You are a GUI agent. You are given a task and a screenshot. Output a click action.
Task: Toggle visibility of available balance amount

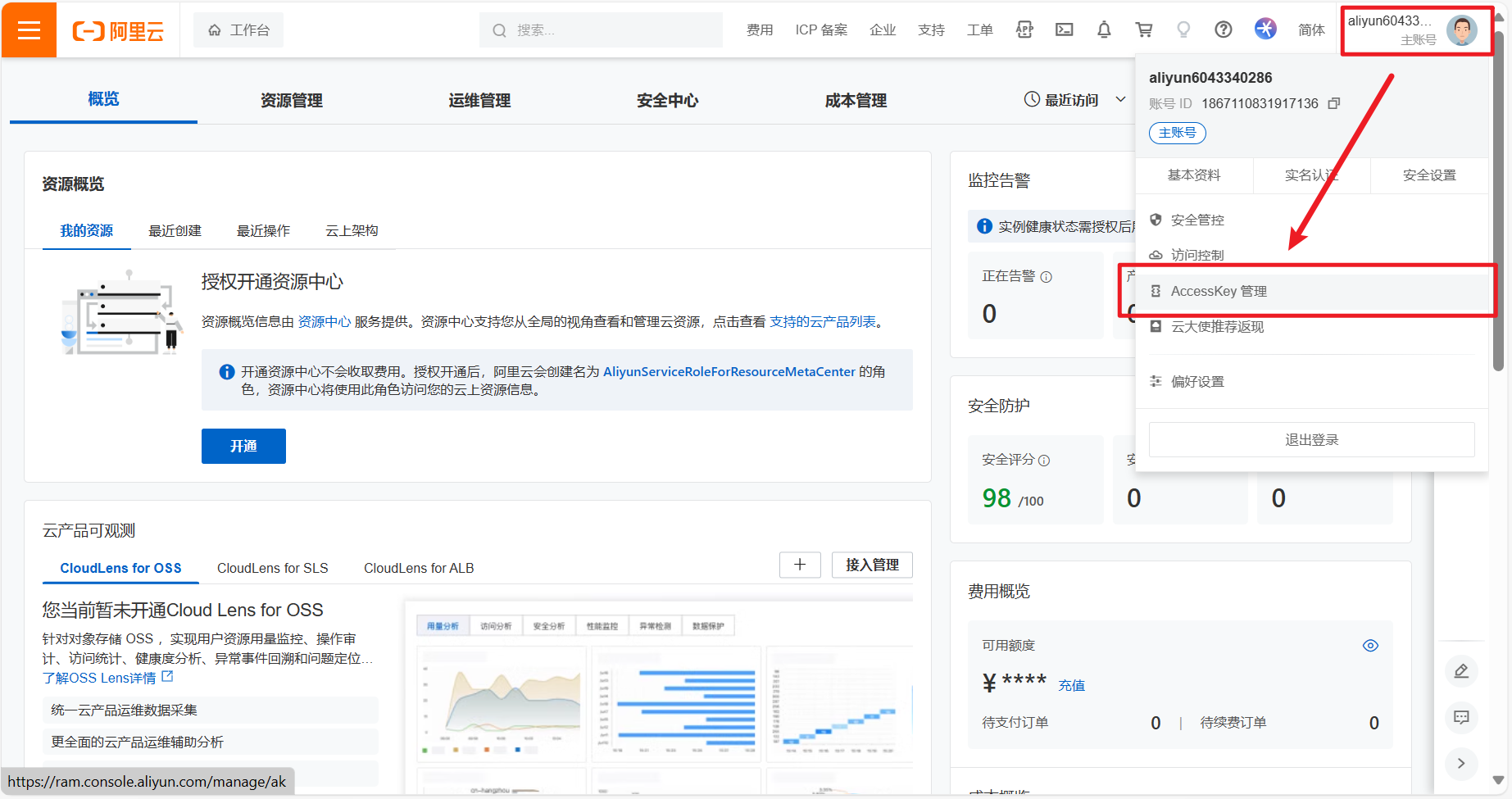tap(1369, 646)
